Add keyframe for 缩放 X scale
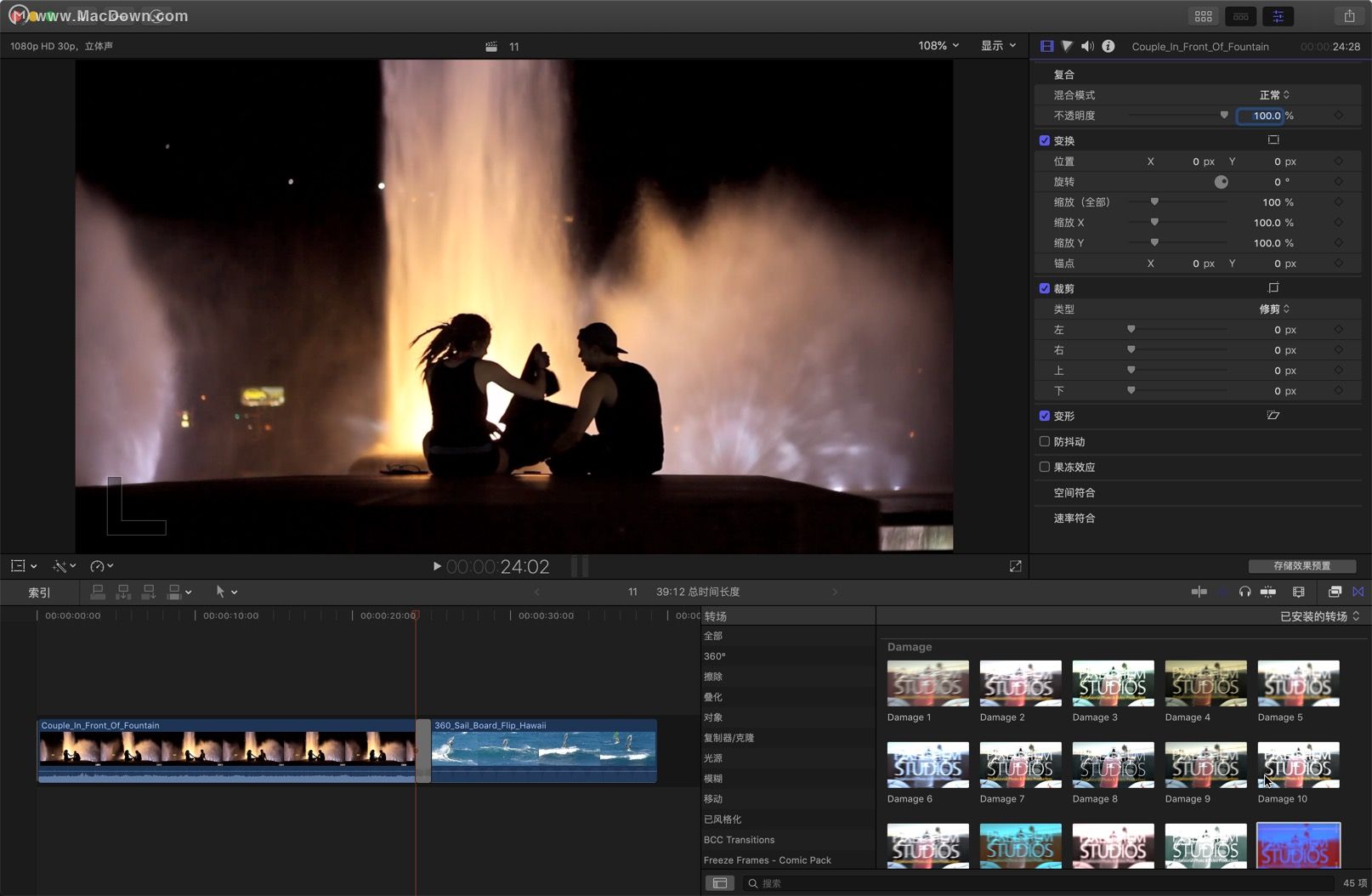Screen dimensions: 1372x896 (1339, 223)
